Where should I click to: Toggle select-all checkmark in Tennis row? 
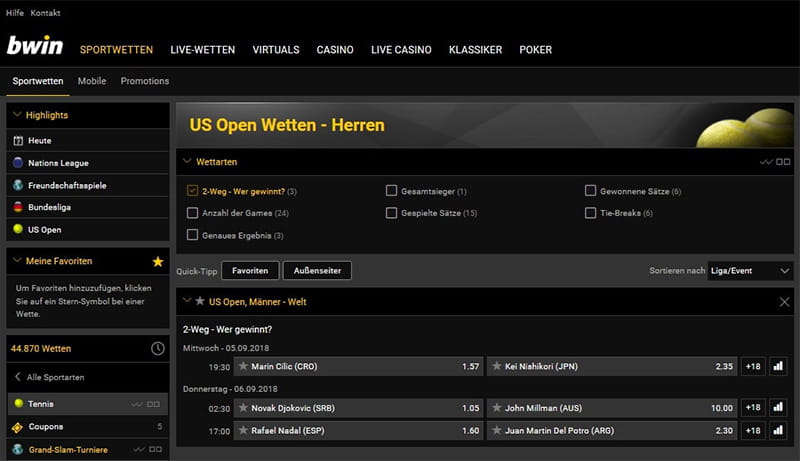point(137,404)
